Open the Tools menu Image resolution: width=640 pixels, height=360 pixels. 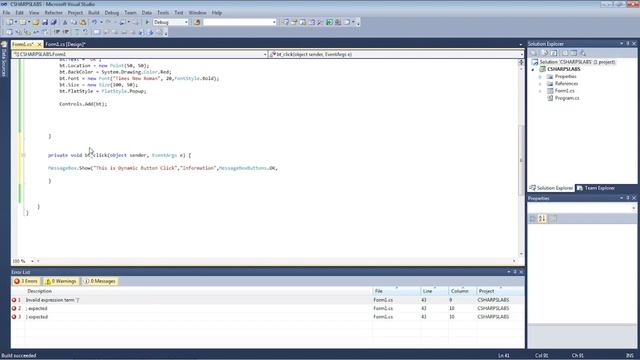click(163, 13)
